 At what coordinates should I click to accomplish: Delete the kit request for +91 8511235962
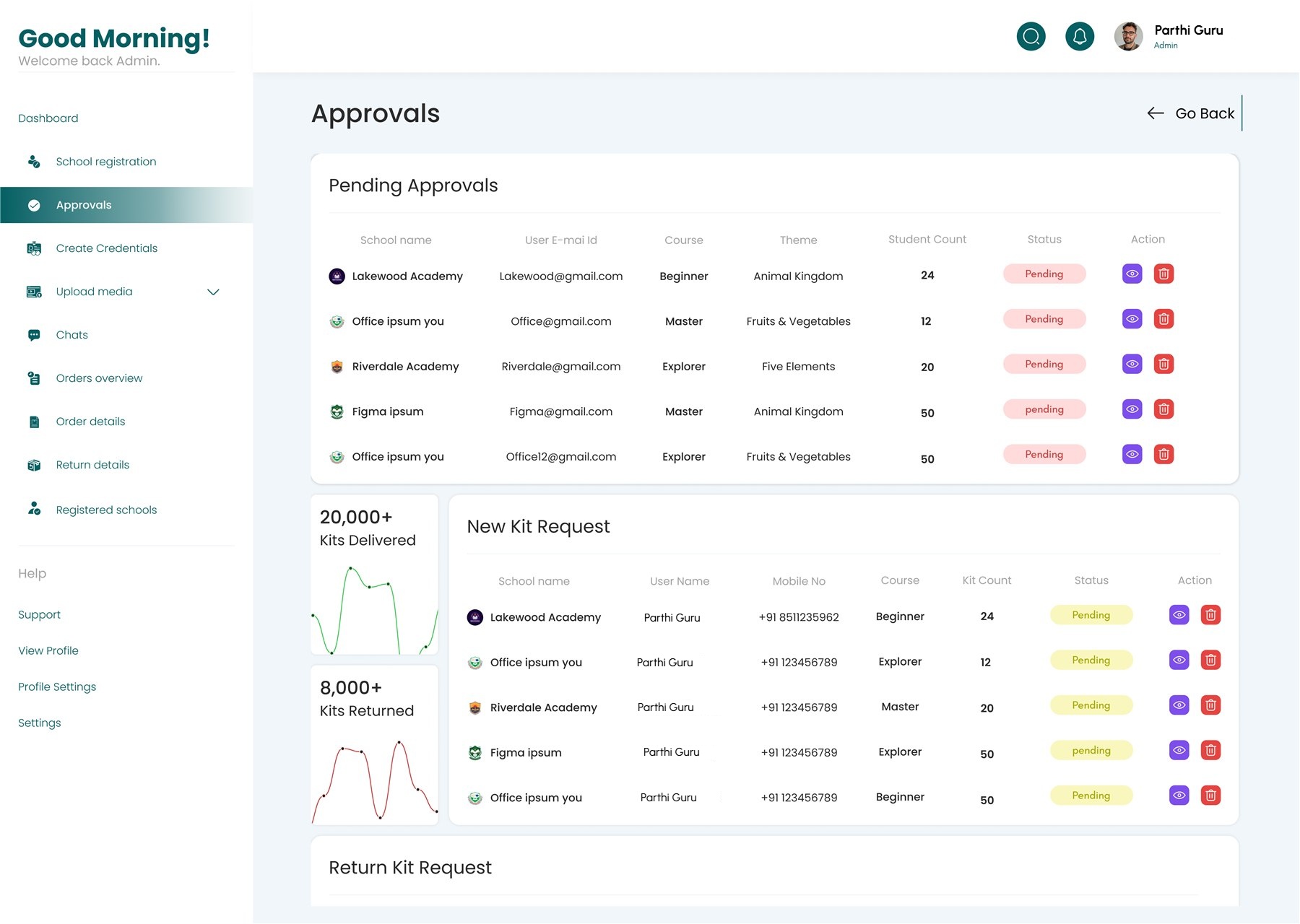tap(1210, 615)
